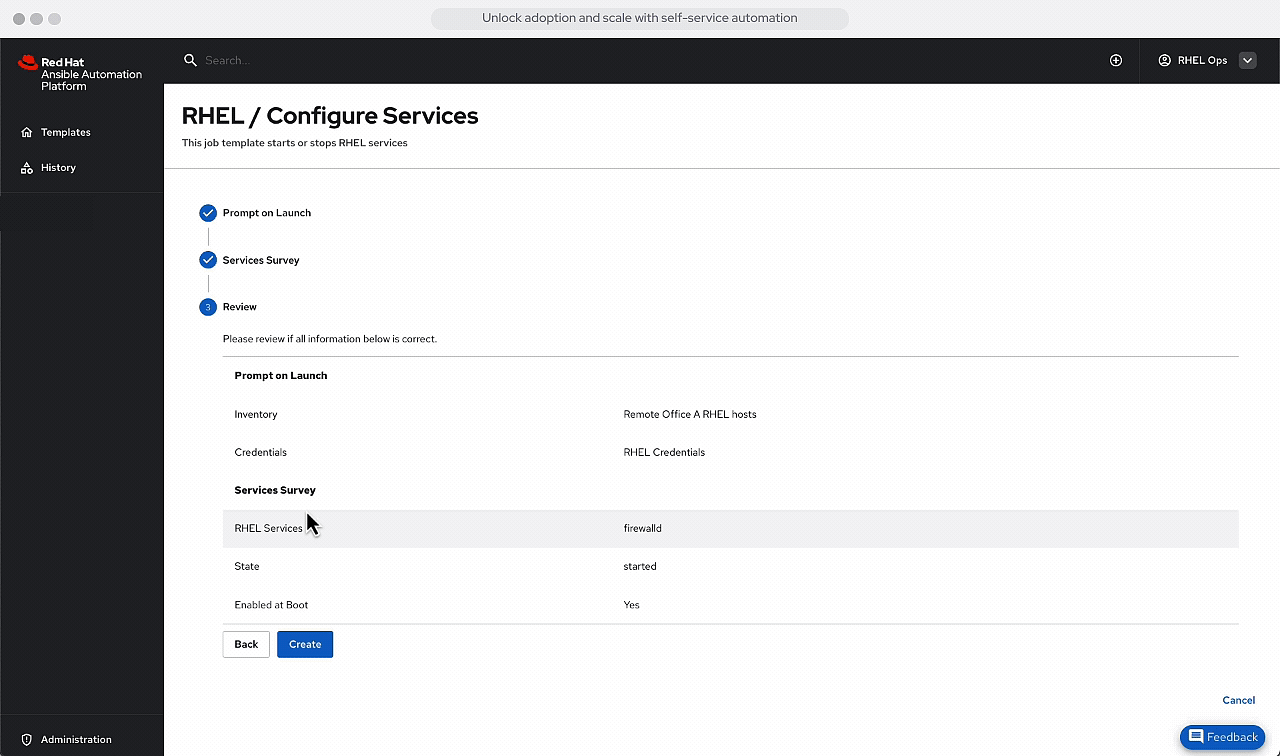Click the Templates home icon

click(27, 132)
